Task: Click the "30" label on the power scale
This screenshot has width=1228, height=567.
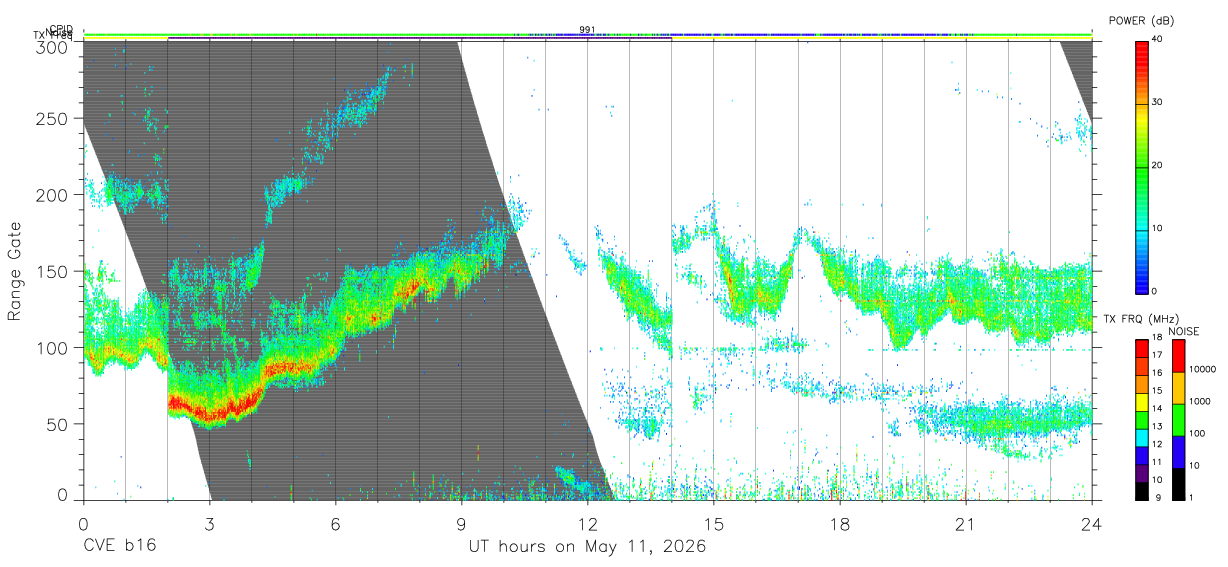Action: coord(1158,103)
